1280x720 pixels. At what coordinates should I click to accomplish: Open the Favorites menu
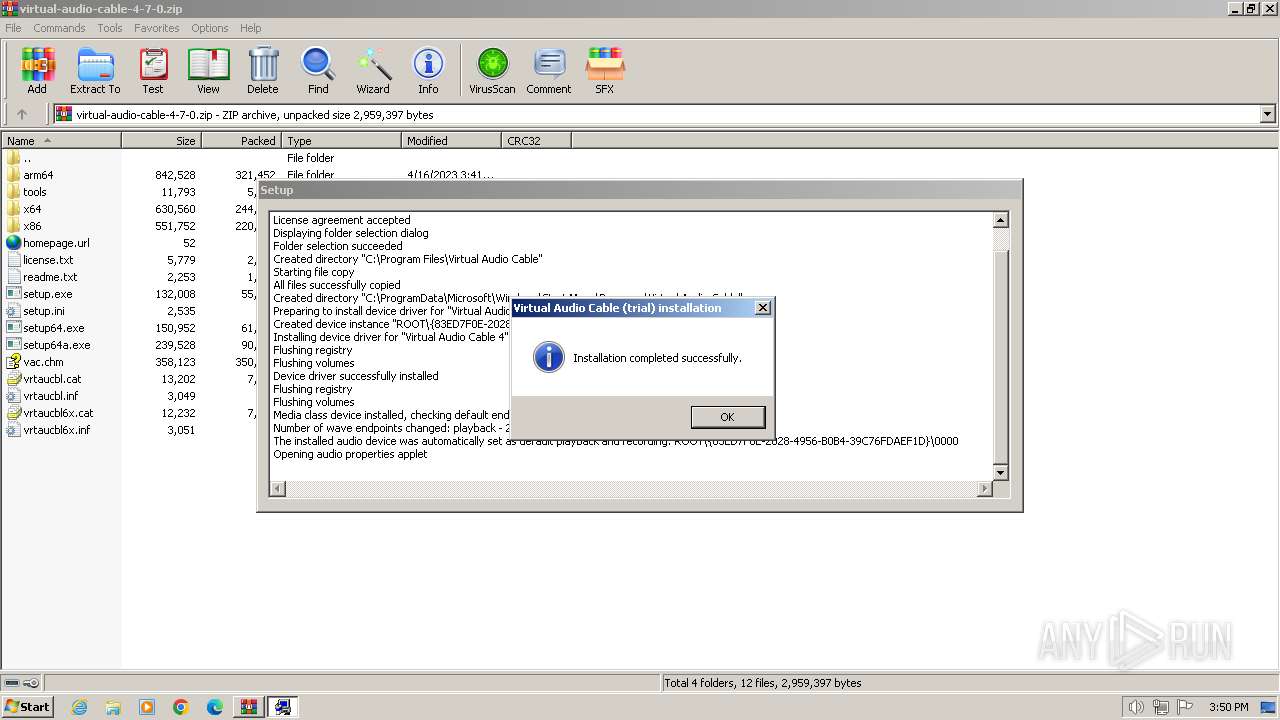click(157, 28)
